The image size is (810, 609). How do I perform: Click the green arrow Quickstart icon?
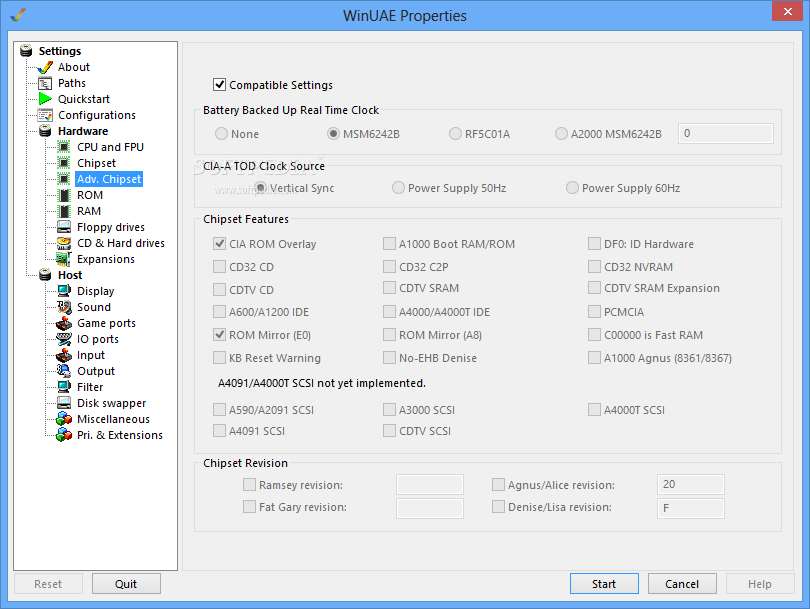point(44,99)
